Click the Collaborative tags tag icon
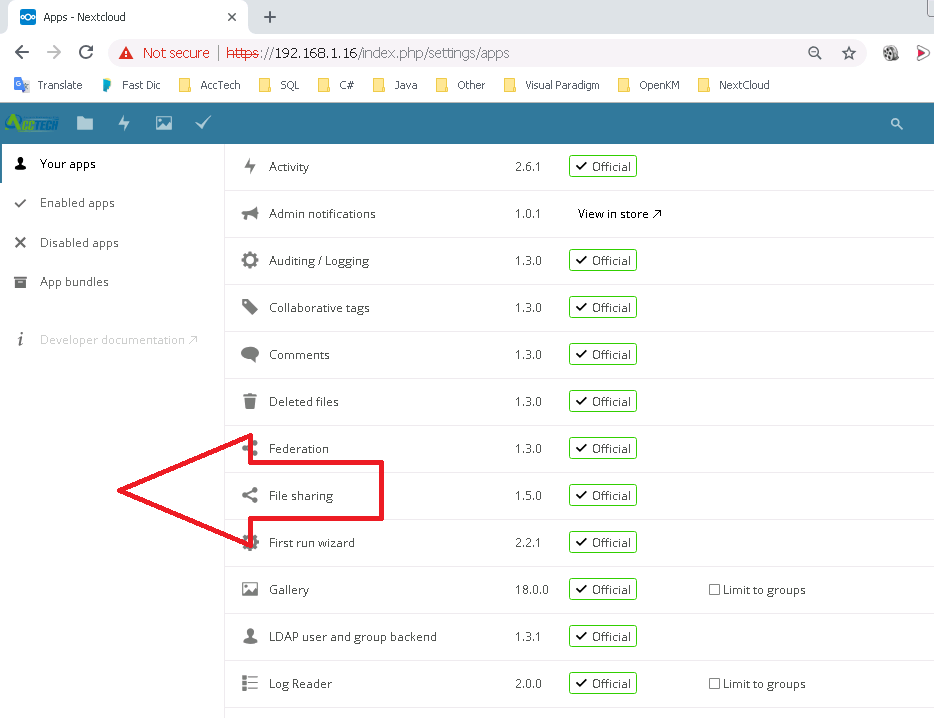 [x=250, y=307]
